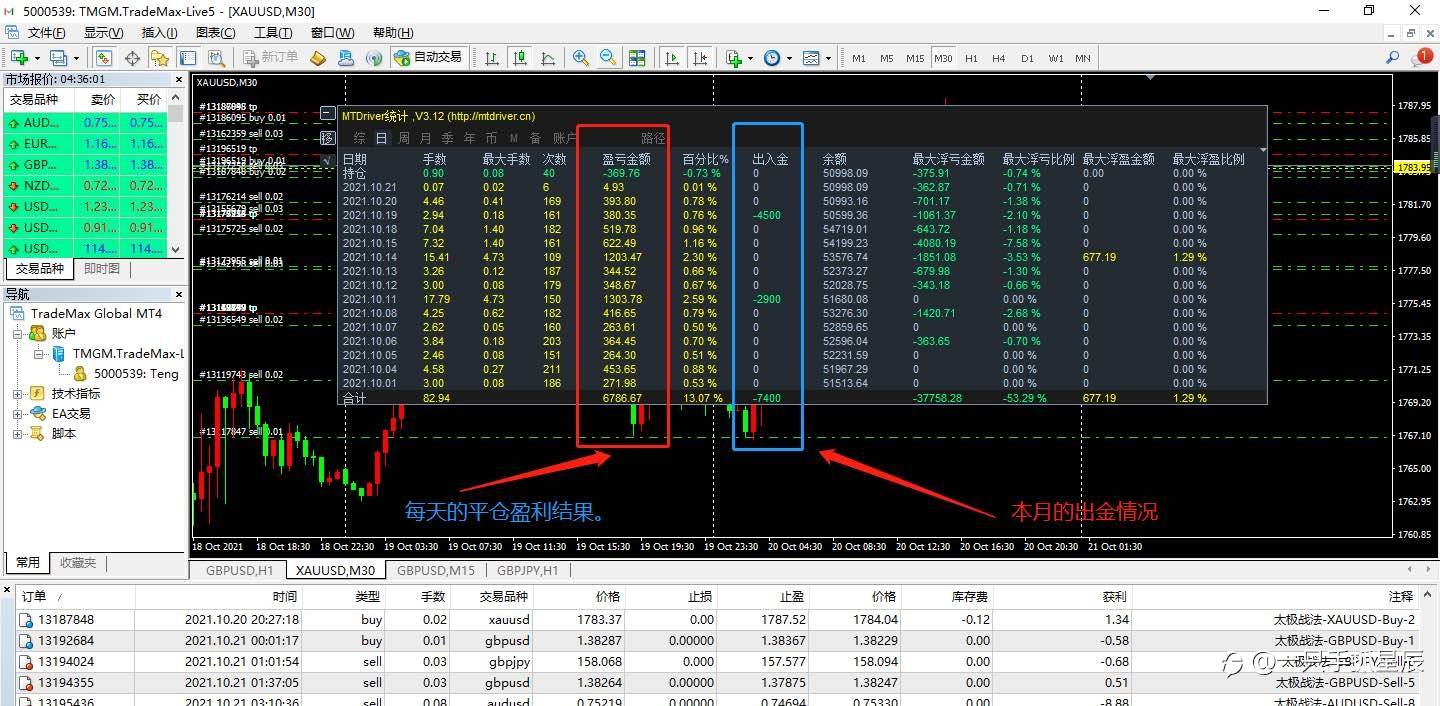Toggle the Strategy Tester icon
This screenshot has height=706, width=1440.
215,58
